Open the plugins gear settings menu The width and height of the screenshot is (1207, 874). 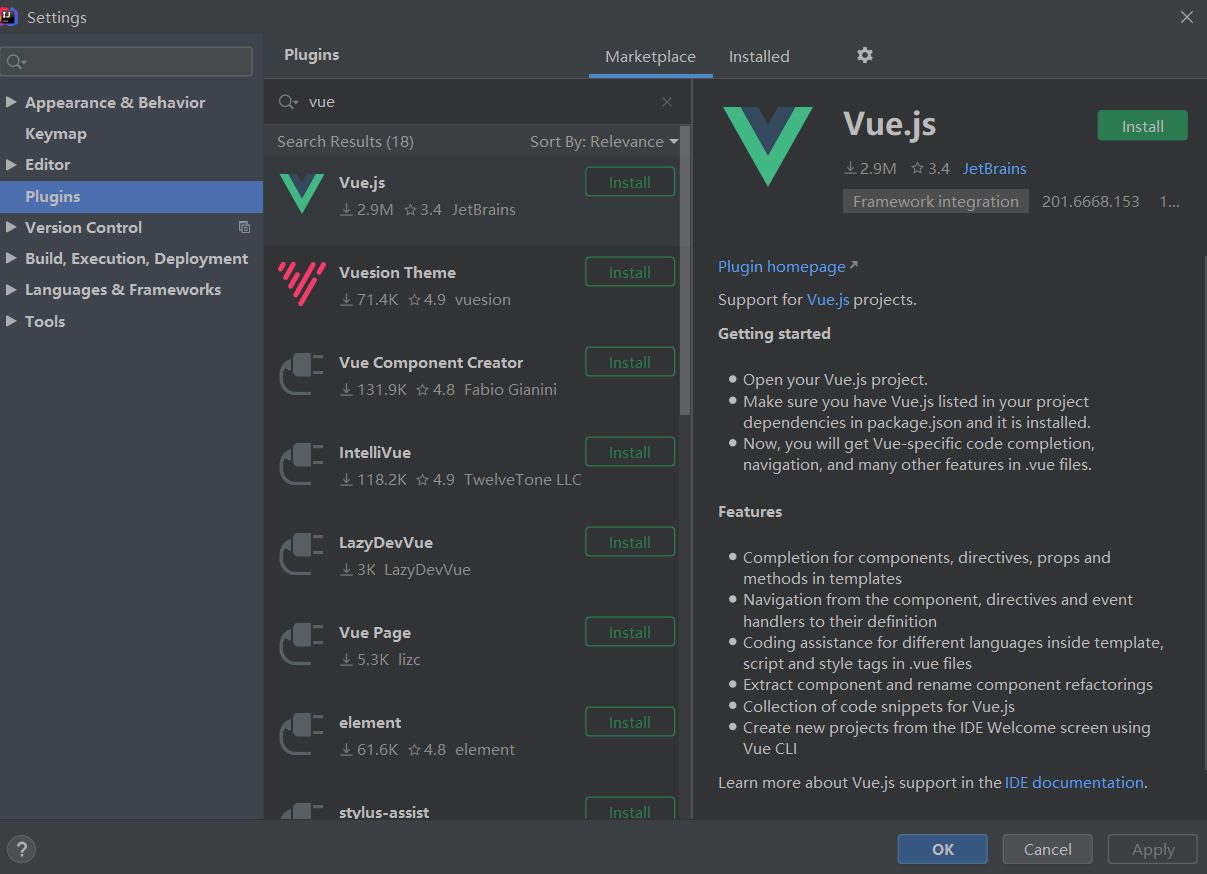click(865, 55)
